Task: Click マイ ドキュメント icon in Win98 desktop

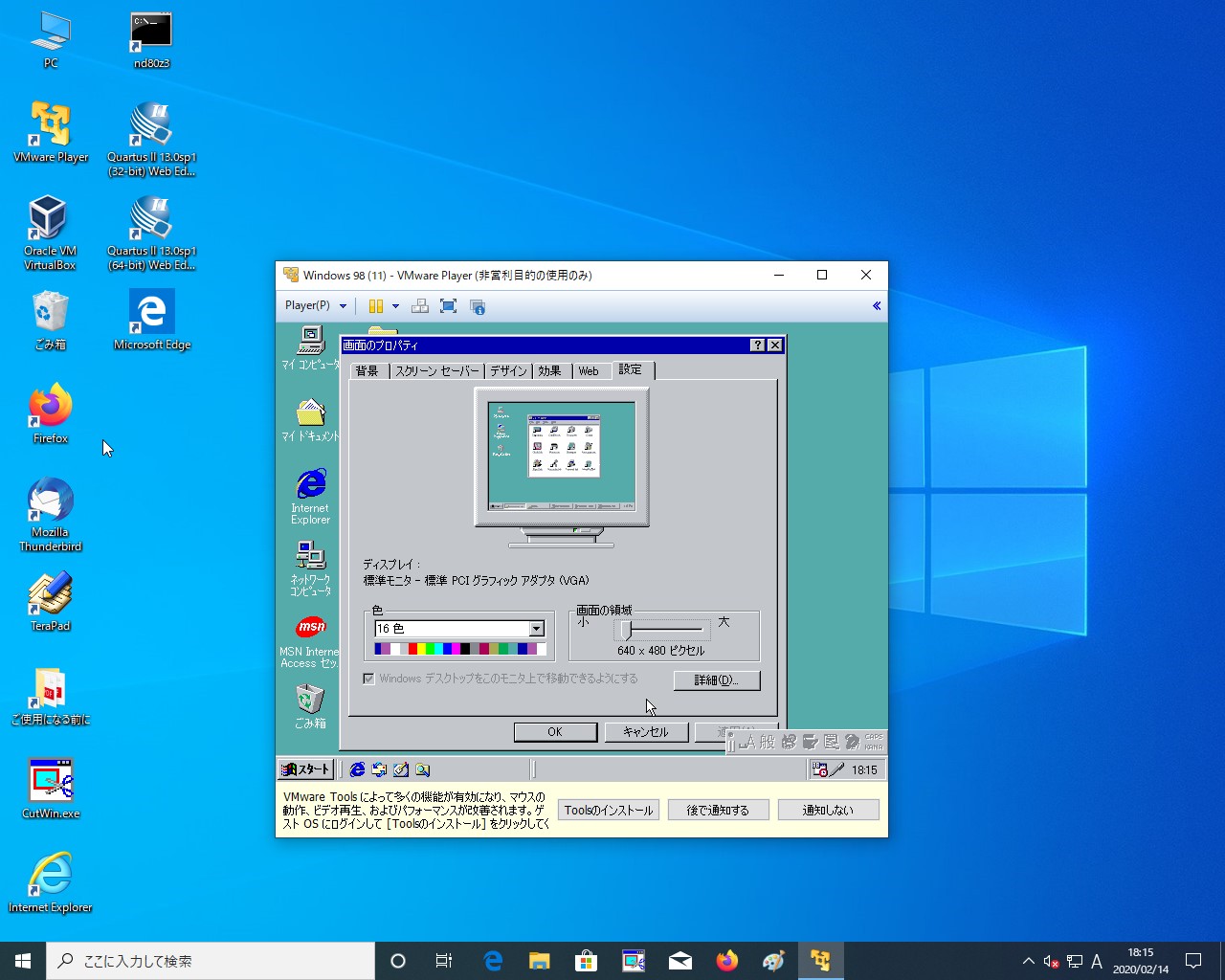Action: [310, 420]
